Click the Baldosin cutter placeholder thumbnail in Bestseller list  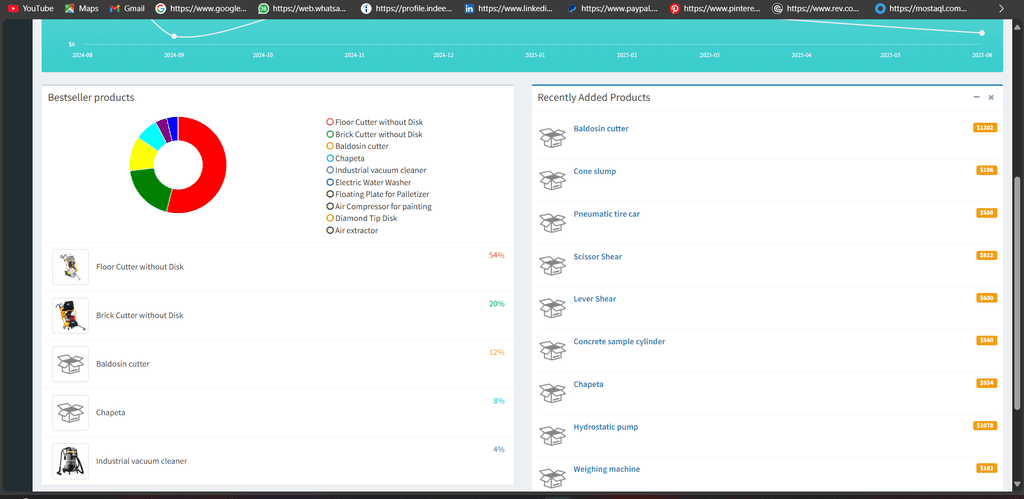tap(71, 364)
